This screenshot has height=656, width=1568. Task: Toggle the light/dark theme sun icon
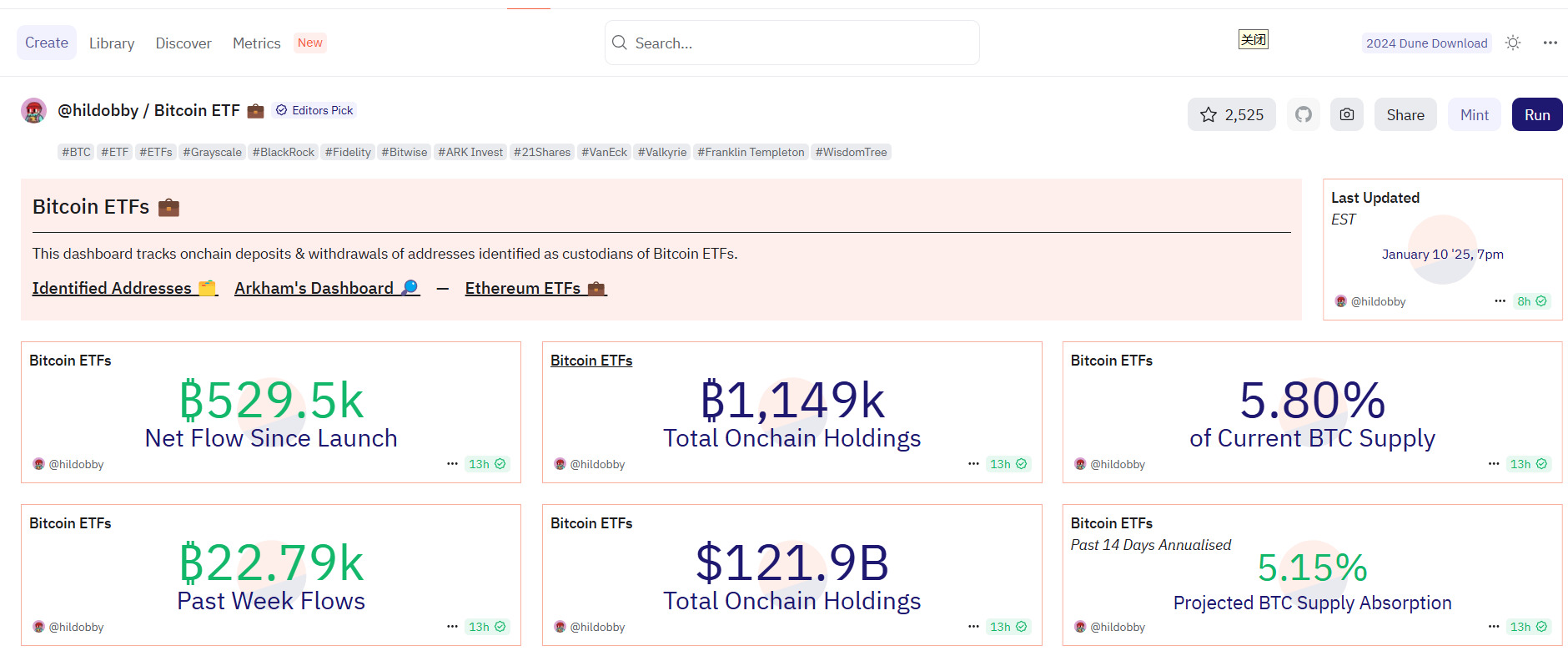tap(1513, 43)
